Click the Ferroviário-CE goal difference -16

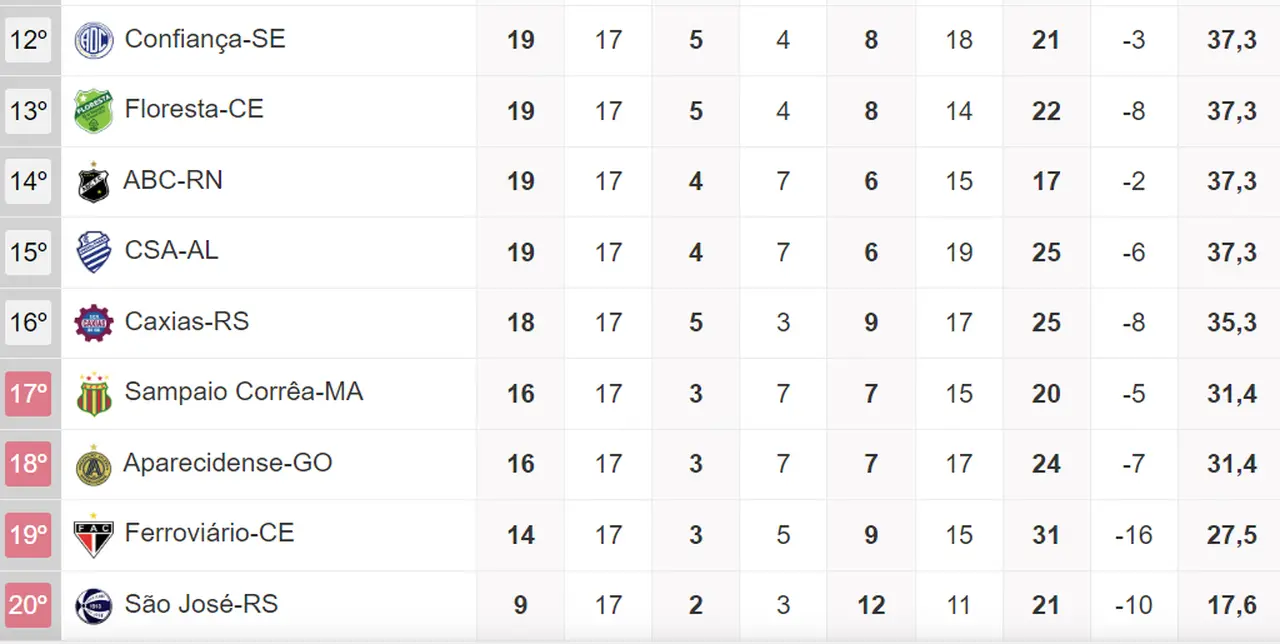[1133, 535]
